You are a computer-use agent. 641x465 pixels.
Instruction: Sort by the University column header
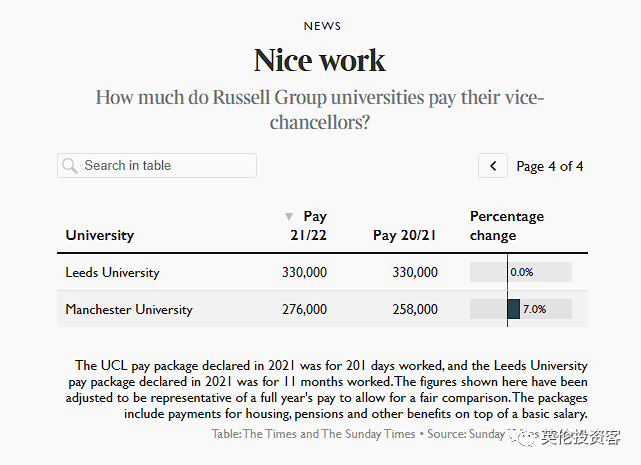tap(99, 235)
